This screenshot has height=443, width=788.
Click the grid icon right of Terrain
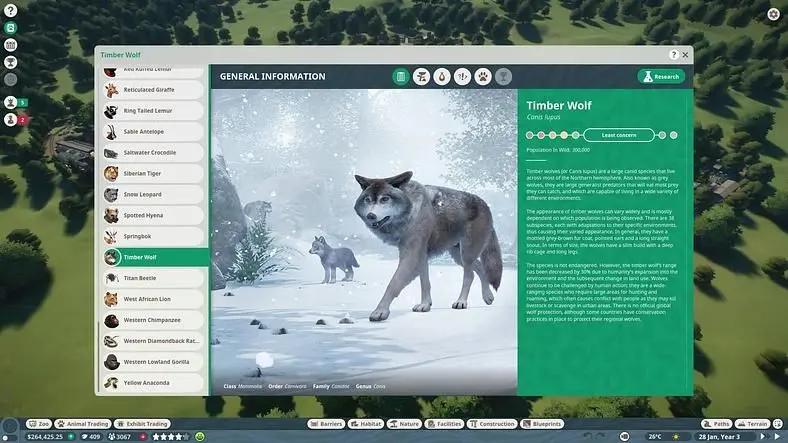(778, 424)
